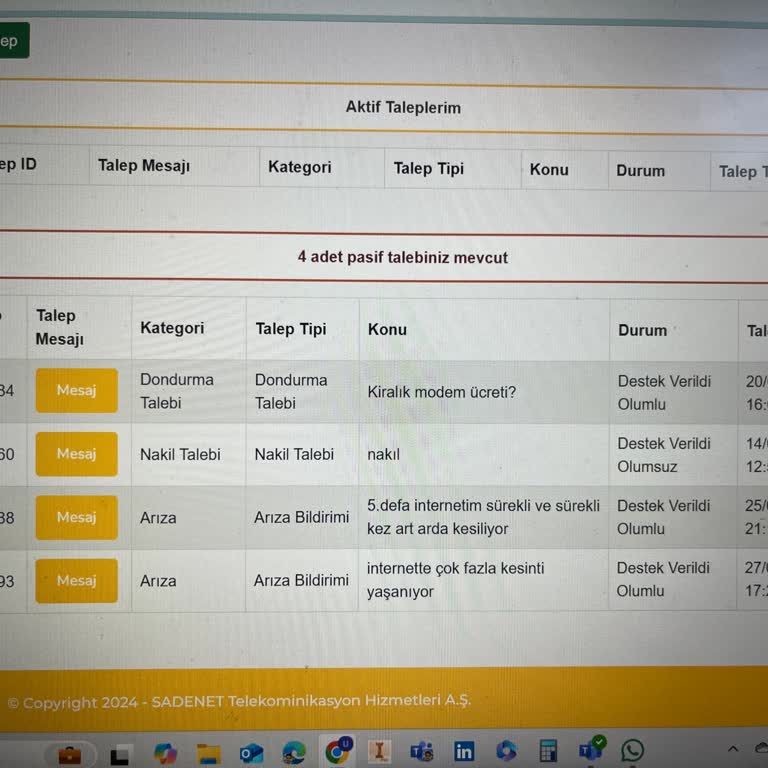Click Talep Tipi header in passive table
This screenshot has height=768, width=768.
(x=291, y=329)
